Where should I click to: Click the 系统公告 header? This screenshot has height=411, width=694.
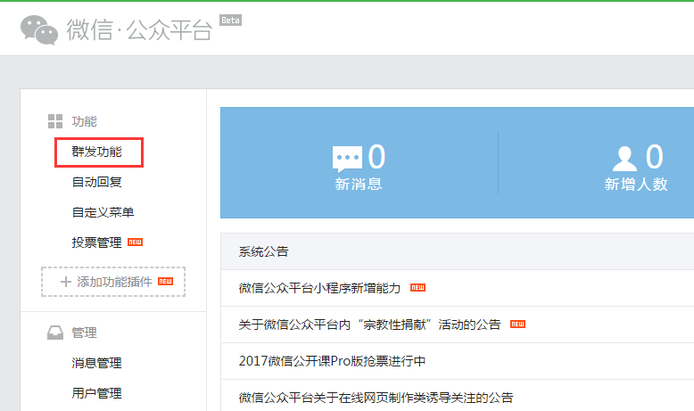(x=264, y=252)
